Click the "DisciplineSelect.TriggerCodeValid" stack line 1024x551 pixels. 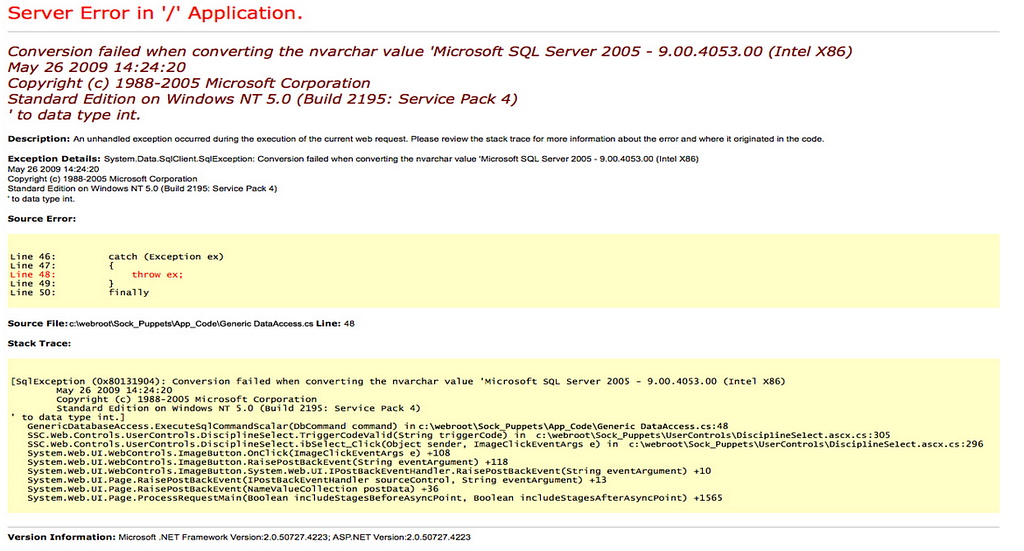(x=458, y=435)
